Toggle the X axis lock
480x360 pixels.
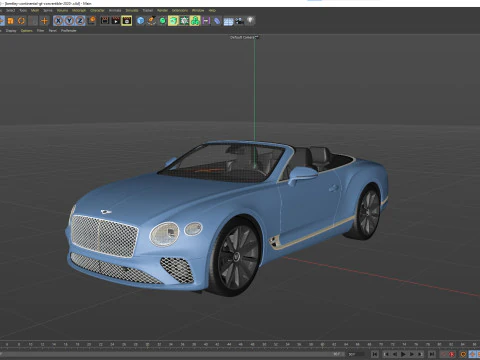58,21
